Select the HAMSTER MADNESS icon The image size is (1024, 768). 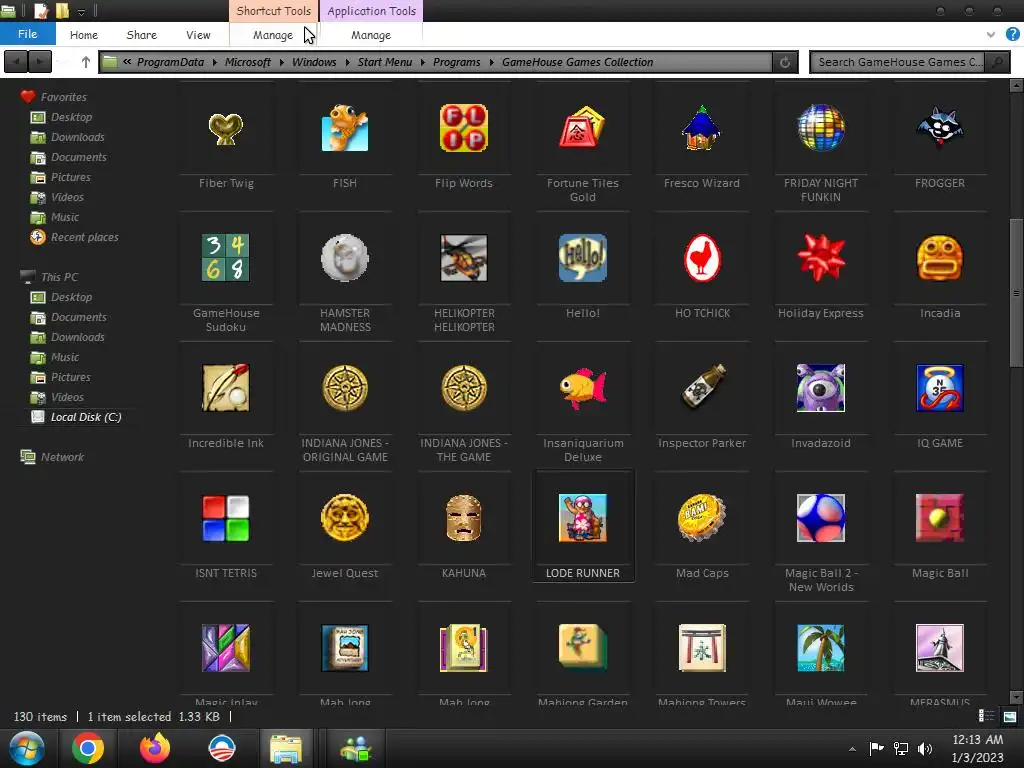pos(345,258)
